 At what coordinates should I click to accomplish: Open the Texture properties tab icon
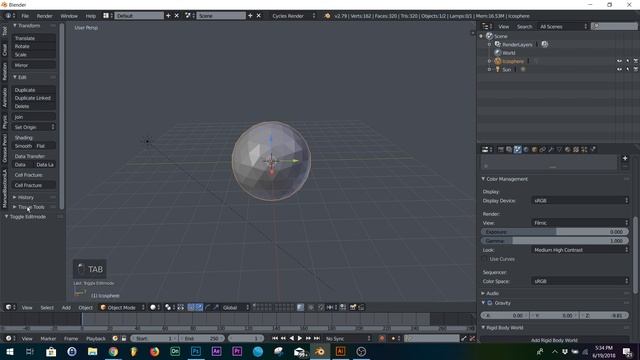[576, 149]
